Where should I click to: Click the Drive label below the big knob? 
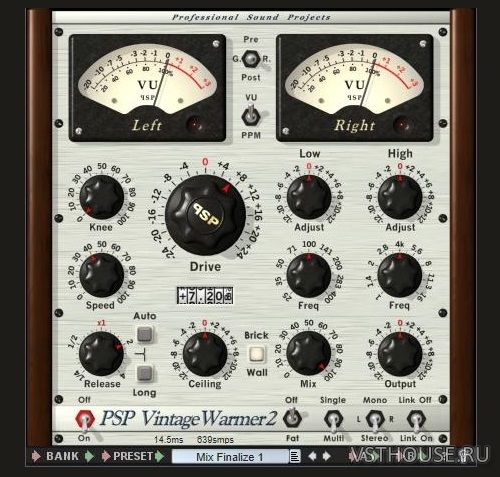(205, 267)
